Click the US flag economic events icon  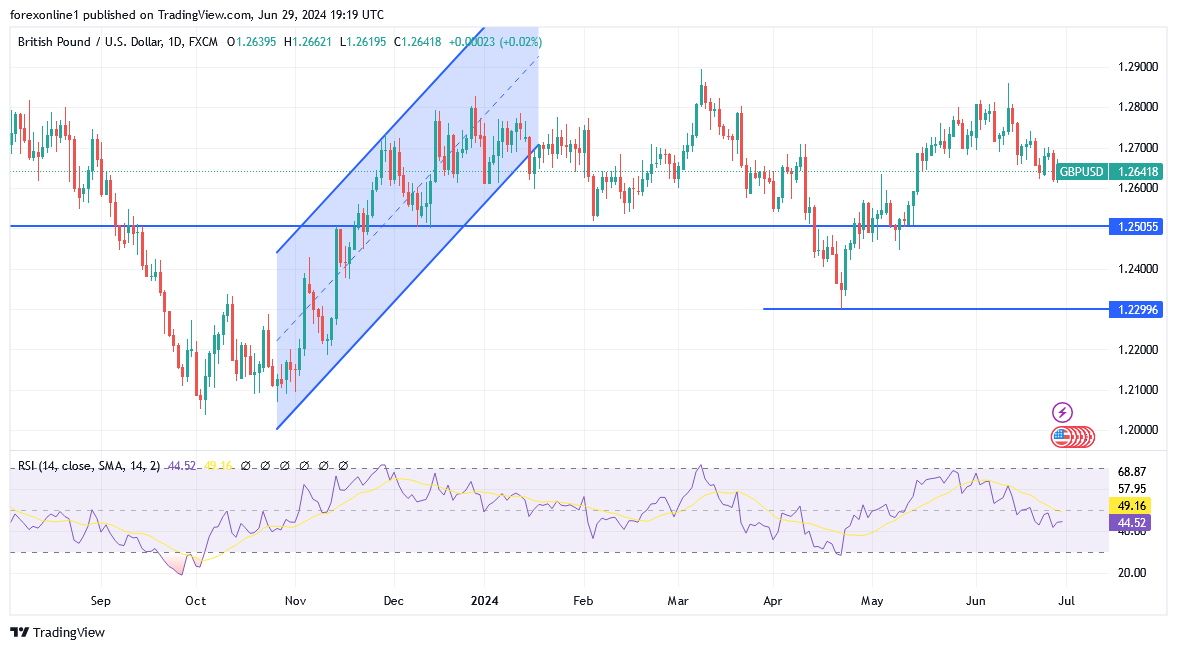click(x=1061, y=436)
